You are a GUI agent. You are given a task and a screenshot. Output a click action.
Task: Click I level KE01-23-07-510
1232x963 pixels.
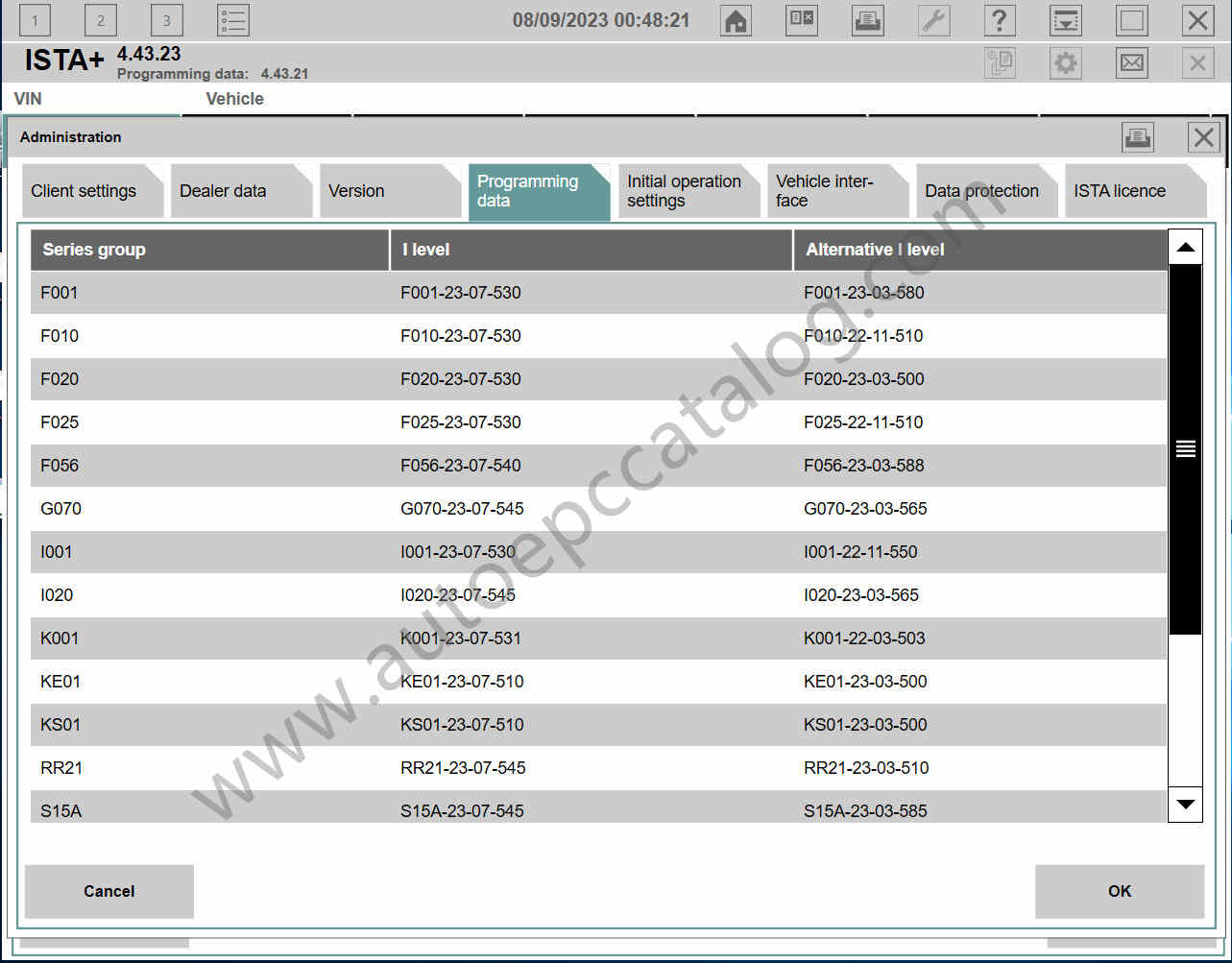(x=462, y=682)
